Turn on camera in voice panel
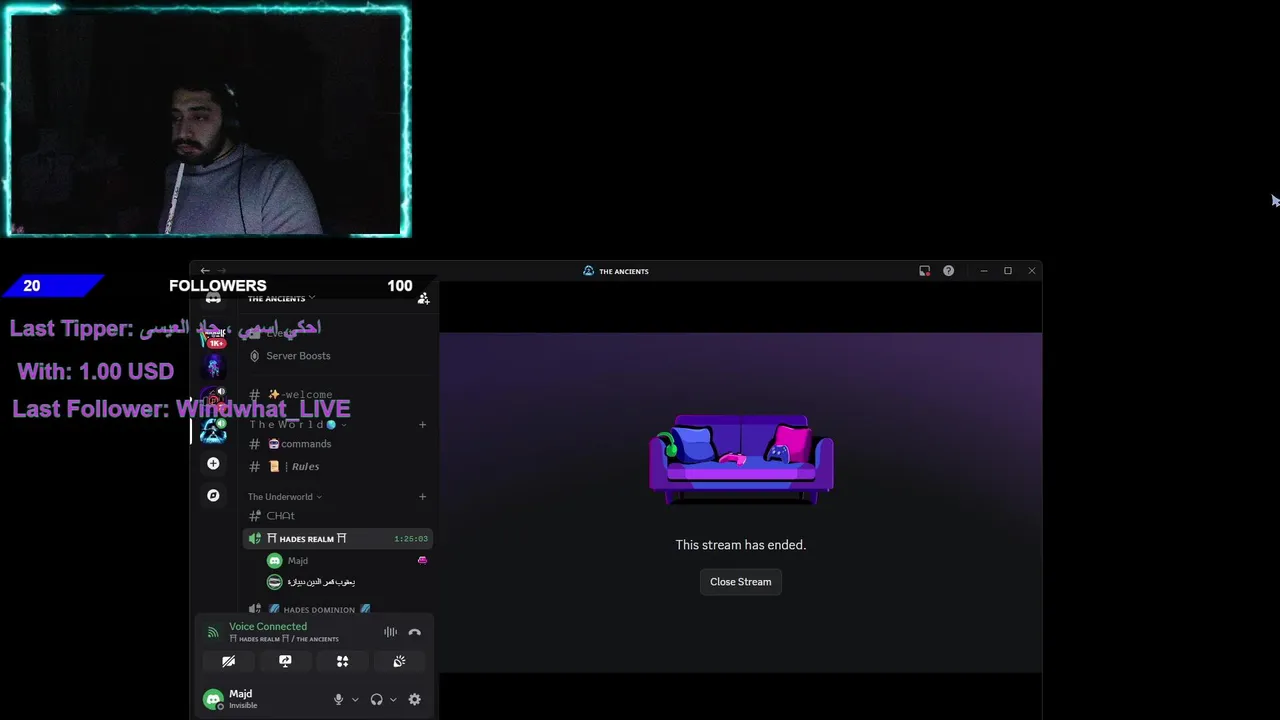 click(x=228, y=661)
